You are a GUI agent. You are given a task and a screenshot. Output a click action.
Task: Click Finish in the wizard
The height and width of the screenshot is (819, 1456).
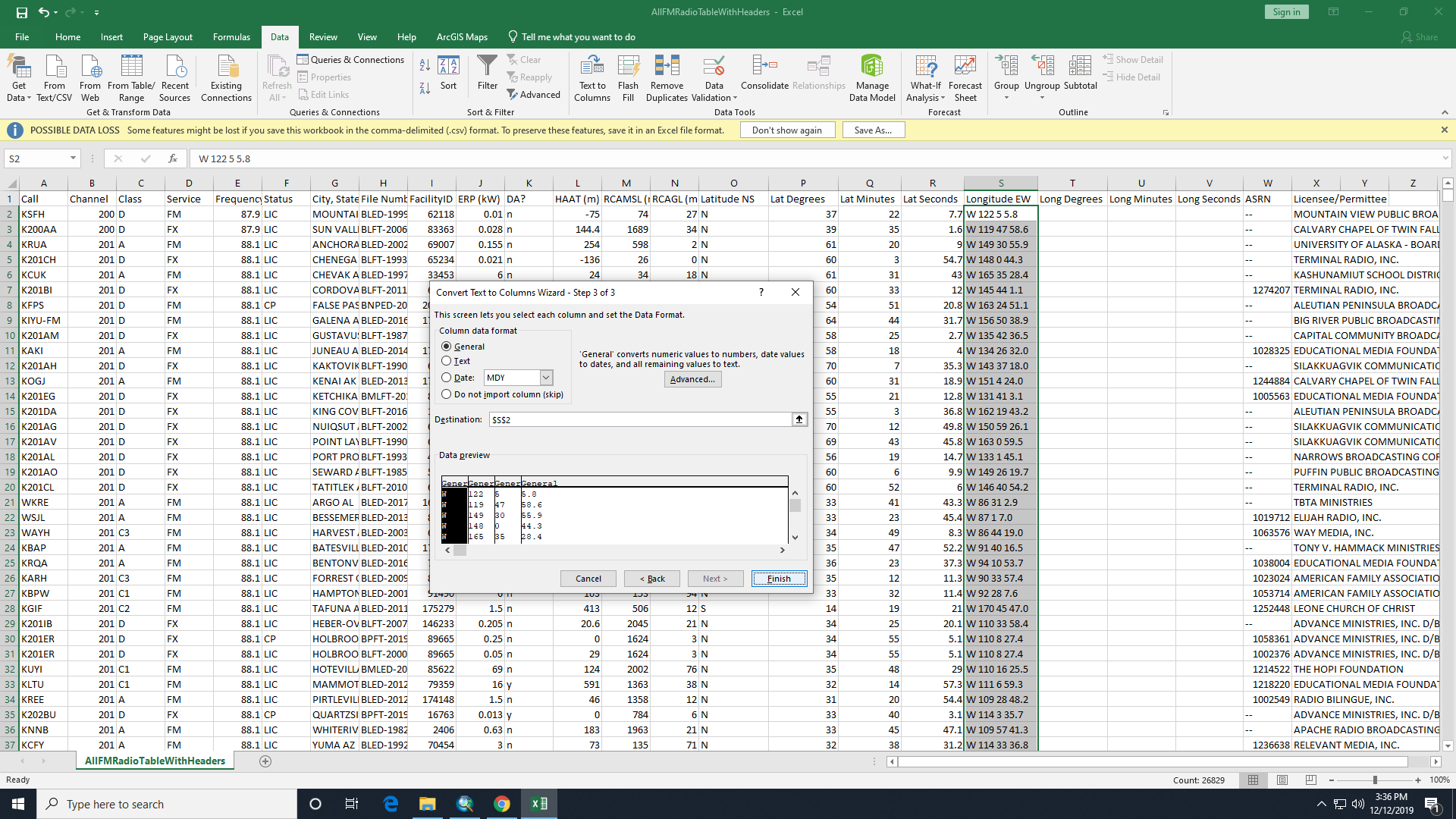779,579
